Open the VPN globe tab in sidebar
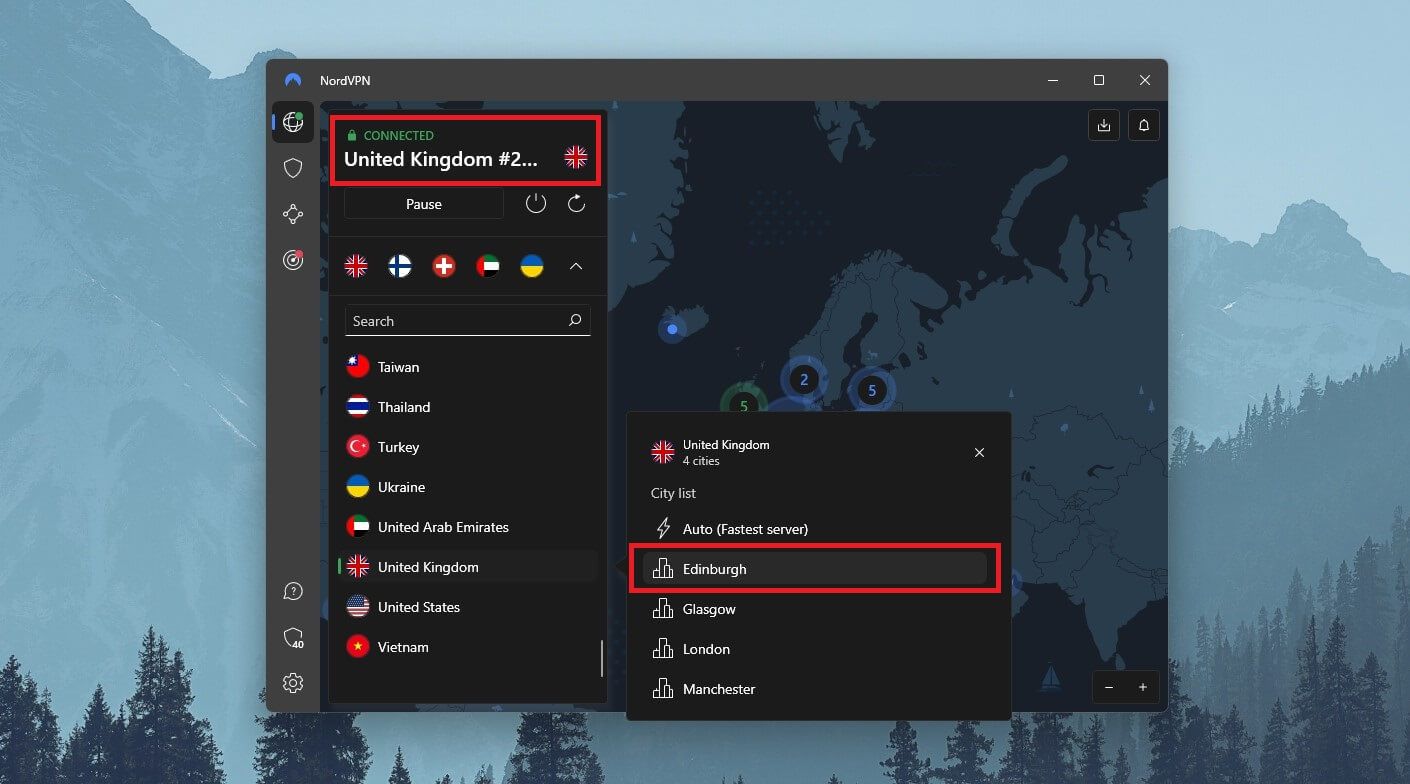Viewport: 1410px width, 784px height. click(x=293, y=122)
